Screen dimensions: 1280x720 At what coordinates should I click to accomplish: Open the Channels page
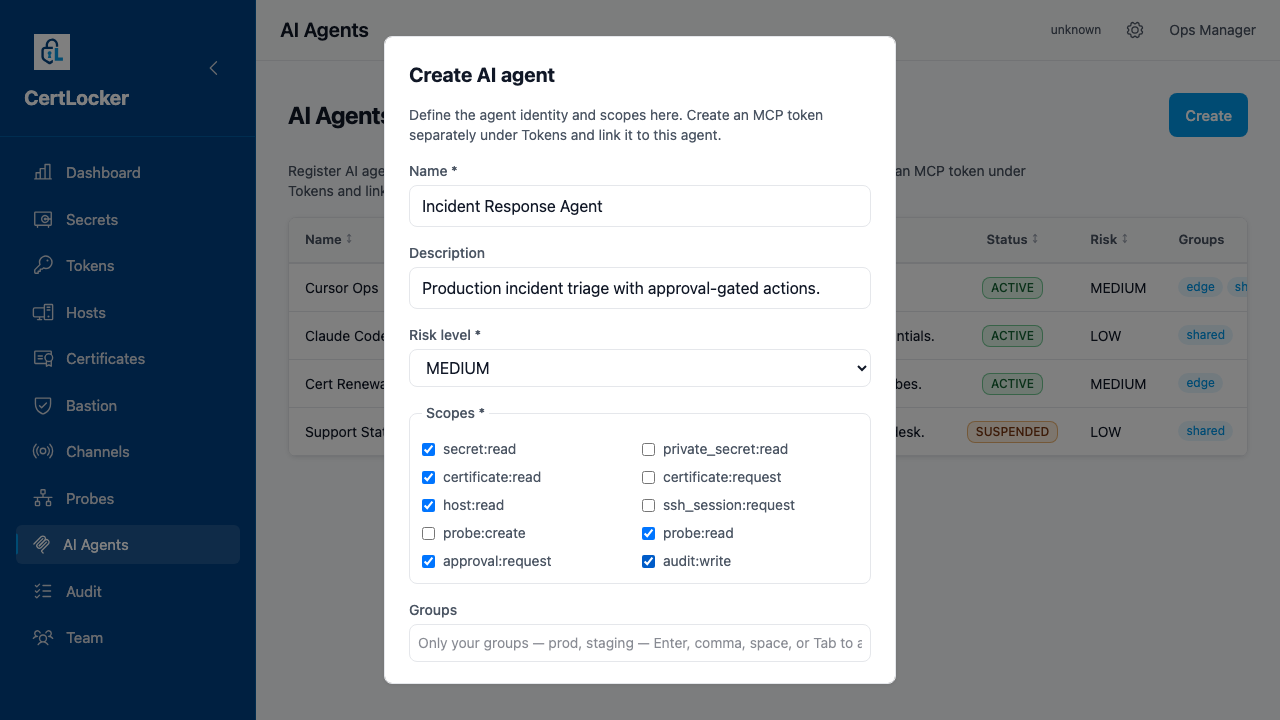pos(128,451)
